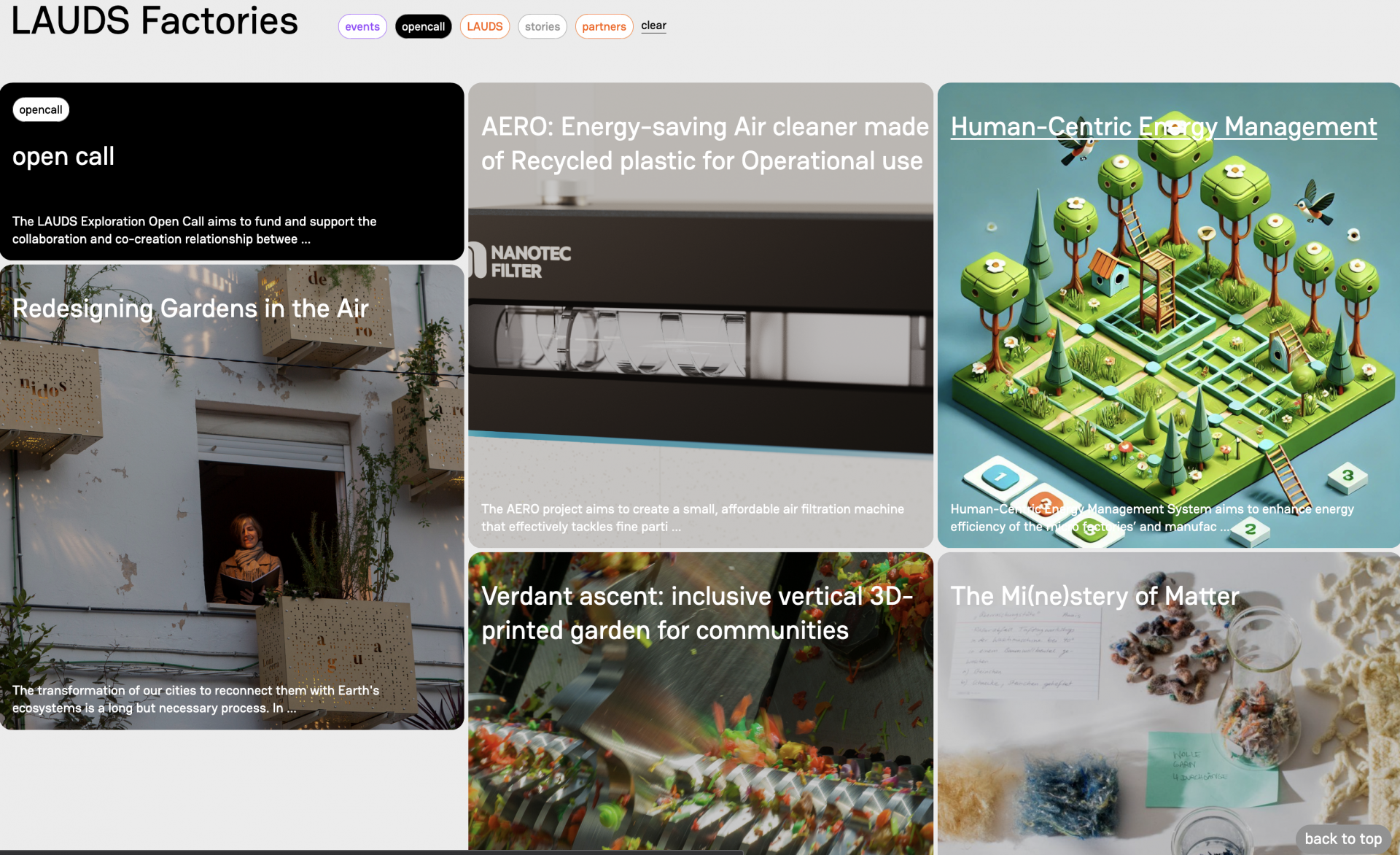Screen dimensions: 1400x855
Task: Open Verdant ascent 3D-printed garden article
Action: [x=696, y=614]
